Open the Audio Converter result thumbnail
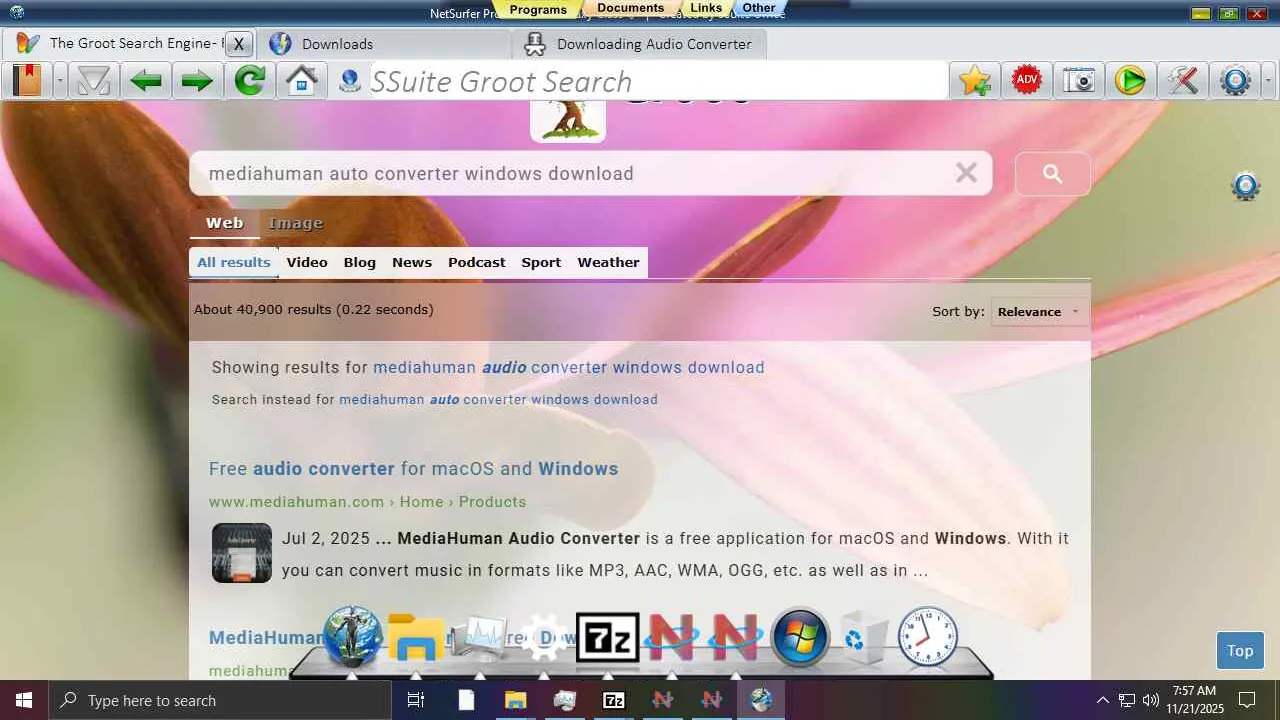This screenshot has width=1280, height=720. 242,553
